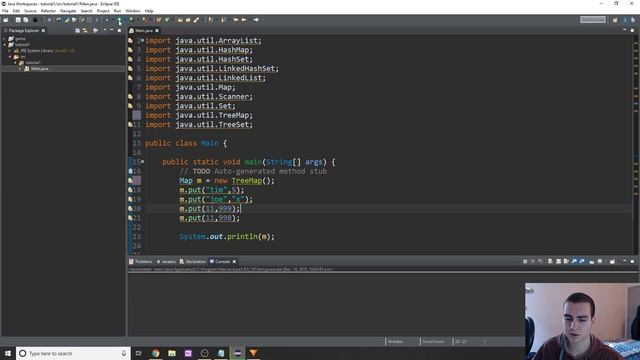Click Collapse All in Package Explorer
This screenshot has height=360, width=640.
(77, 31)
